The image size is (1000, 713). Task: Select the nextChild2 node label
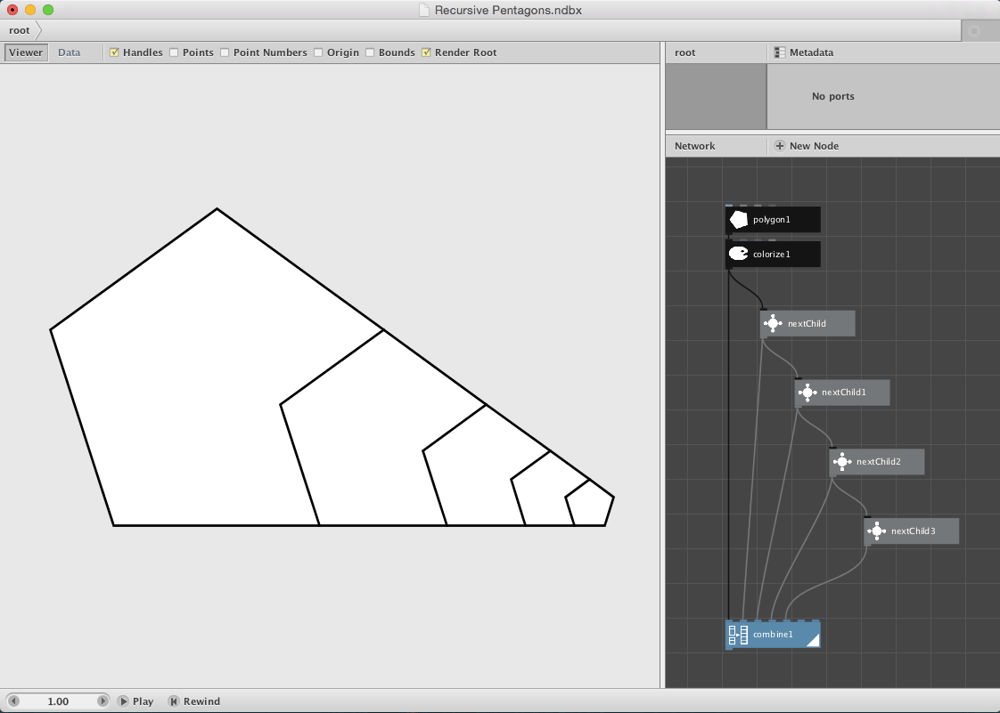878,462
